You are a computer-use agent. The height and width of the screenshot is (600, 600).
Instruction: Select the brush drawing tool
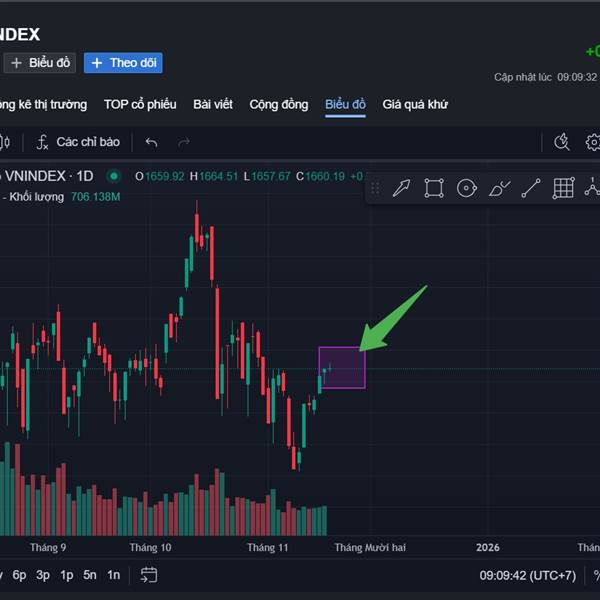click(499, 188)
